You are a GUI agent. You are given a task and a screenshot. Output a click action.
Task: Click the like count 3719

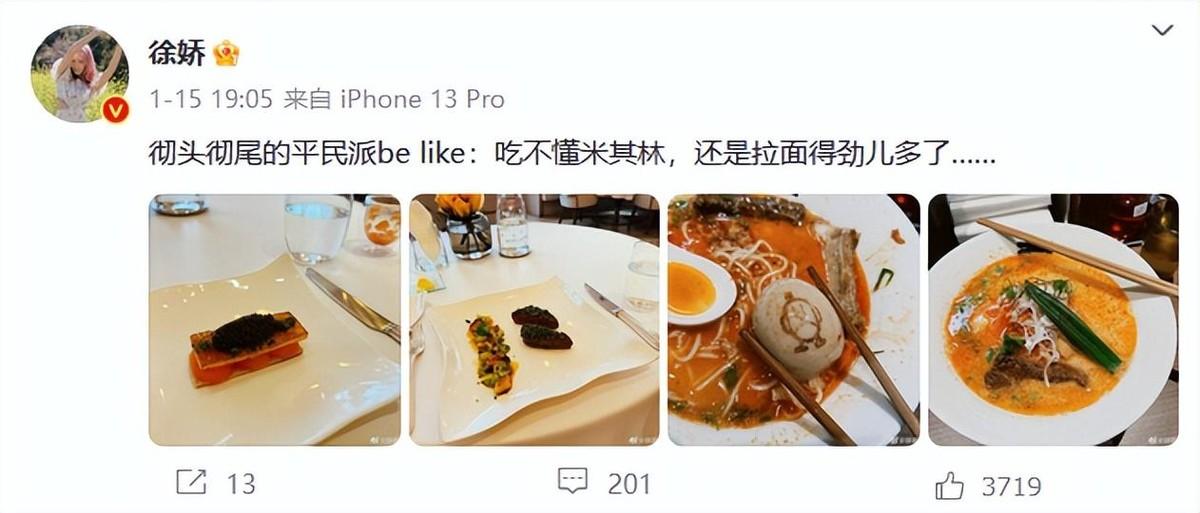coord(1011,487)
